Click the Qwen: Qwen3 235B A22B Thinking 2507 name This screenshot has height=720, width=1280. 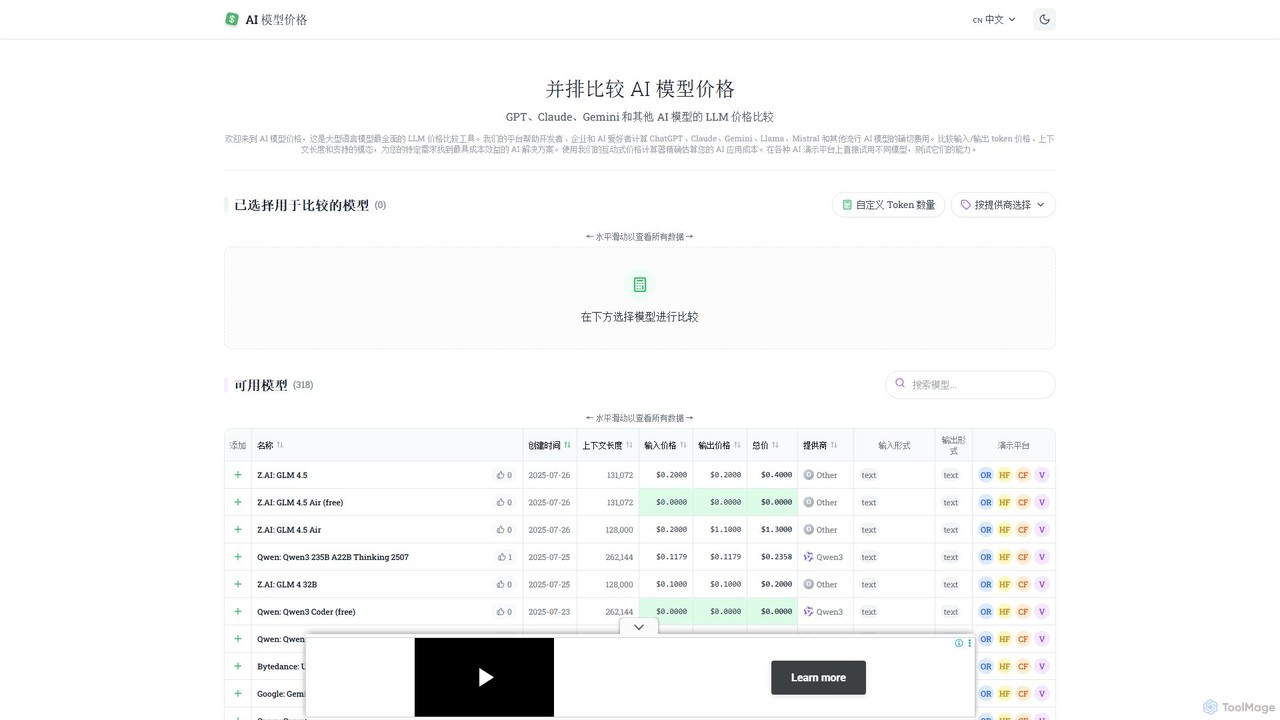click(x=333, y=557)
